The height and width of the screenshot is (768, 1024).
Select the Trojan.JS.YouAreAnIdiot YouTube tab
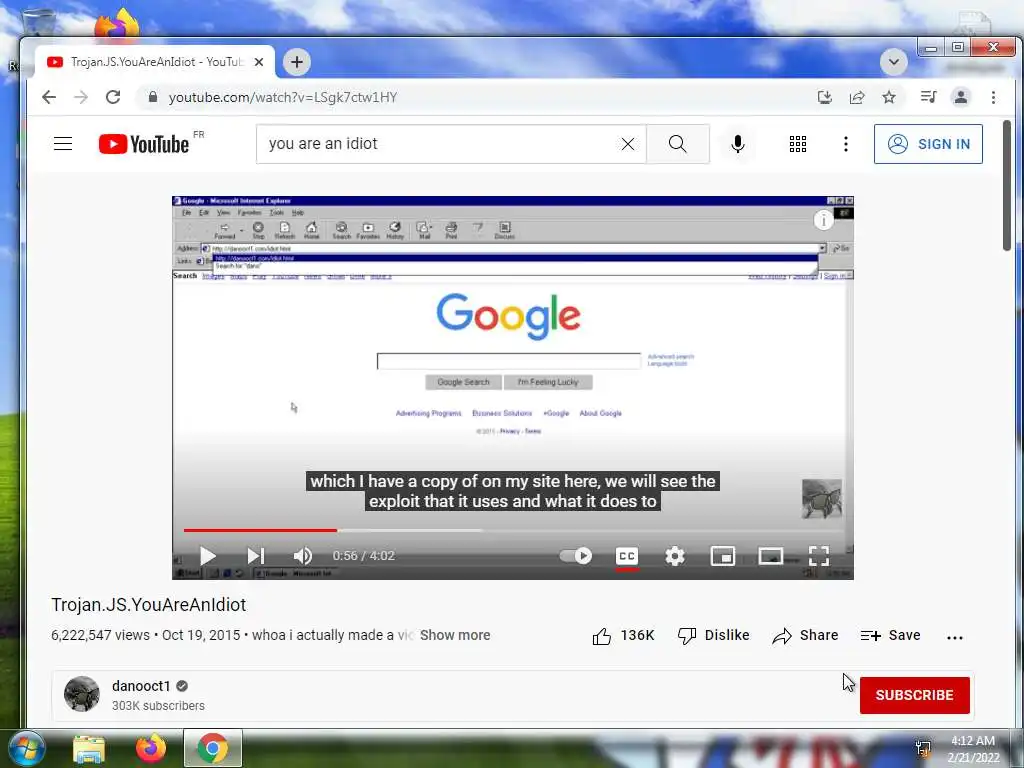154,62
